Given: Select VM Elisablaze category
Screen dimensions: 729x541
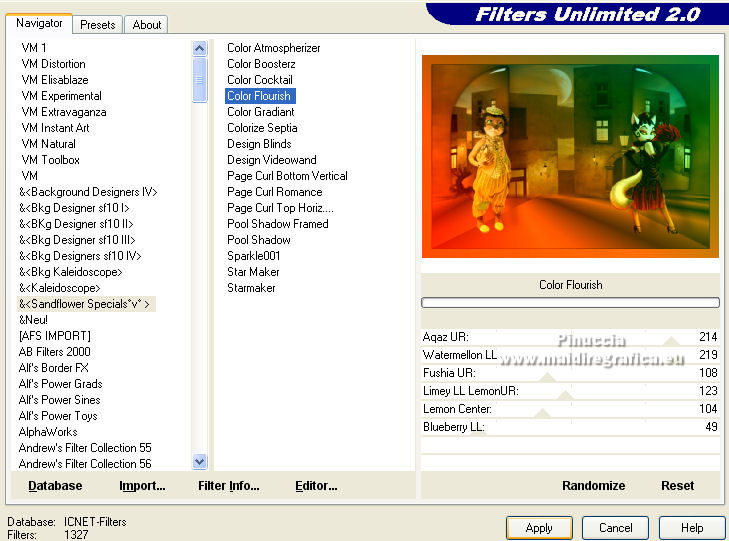Looking at the screenshot, I should [54, 80].
